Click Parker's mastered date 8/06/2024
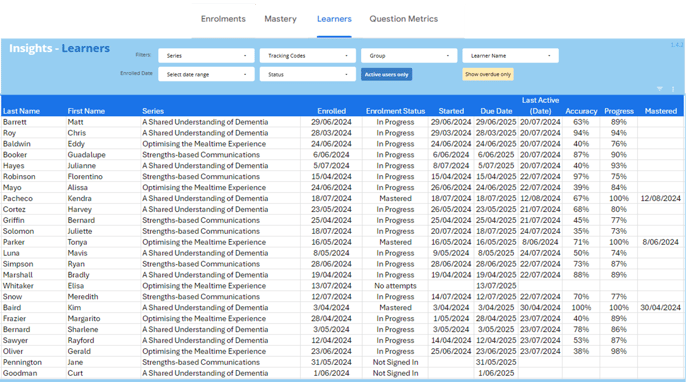 pyautogui.click(x=660, y=242)
